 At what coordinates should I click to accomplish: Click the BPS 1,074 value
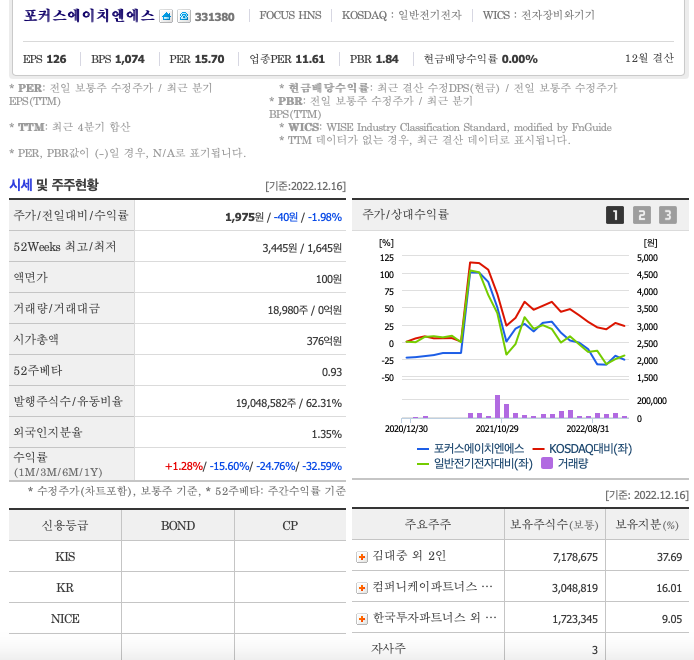pos(118,59)
